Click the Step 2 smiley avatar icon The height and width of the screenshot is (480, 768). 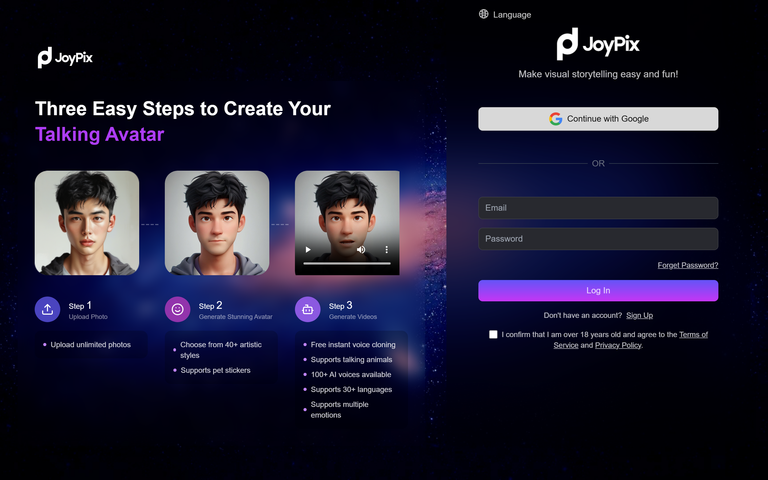pos(177,310)
